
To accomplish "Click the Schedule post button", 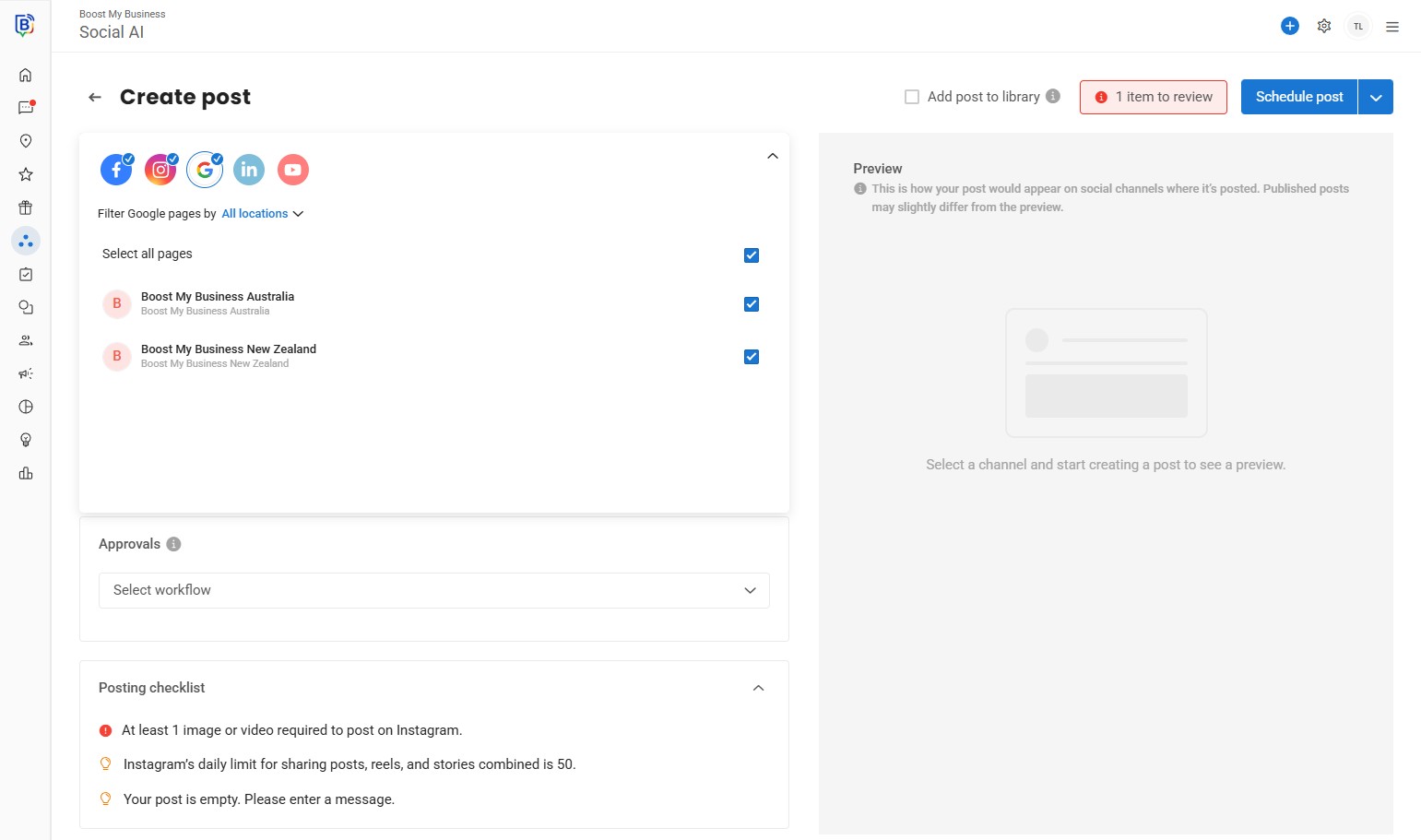I will [x=1298, y=97].
